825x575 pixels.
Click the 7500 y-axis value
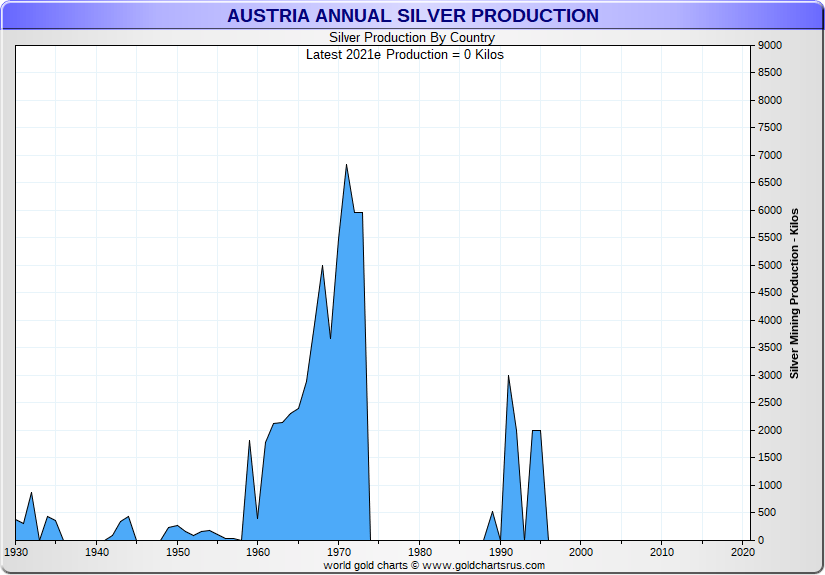tap(770, 128)
